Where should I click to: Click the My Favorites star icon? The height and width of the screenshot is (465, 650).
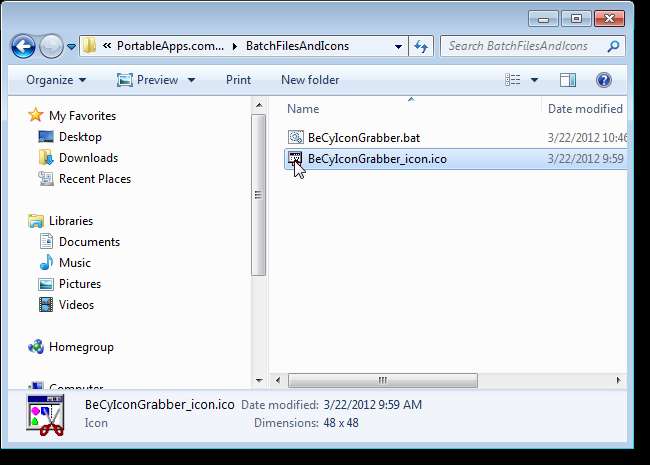36,115
